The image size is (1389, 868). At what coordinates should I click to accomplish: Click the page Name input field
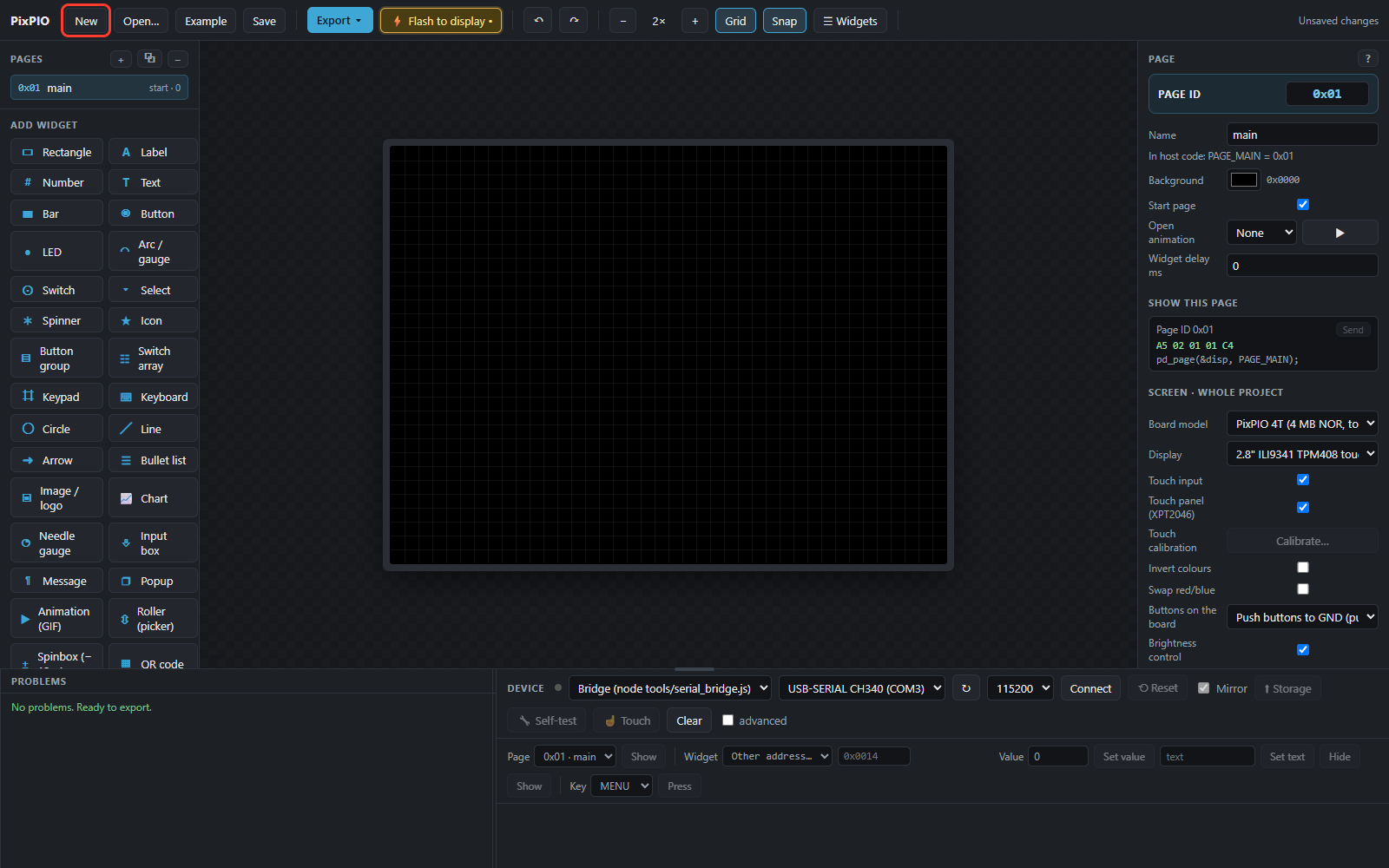[x=1302, y=135]
